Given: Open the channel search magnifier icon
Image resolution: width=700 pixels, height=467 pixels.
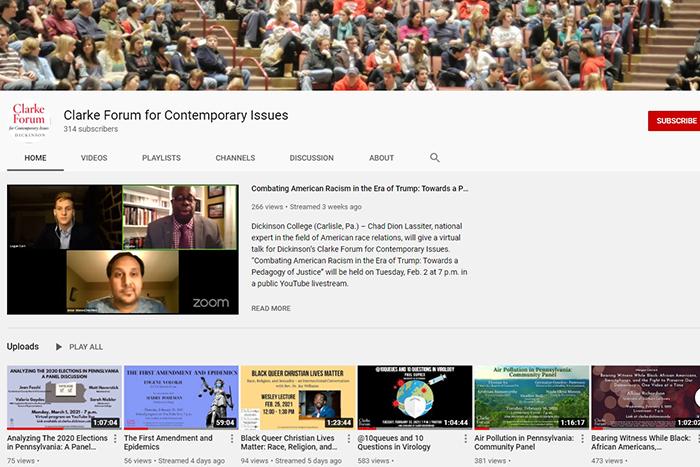Looking at the screenshot, I should tap(435, 158).
